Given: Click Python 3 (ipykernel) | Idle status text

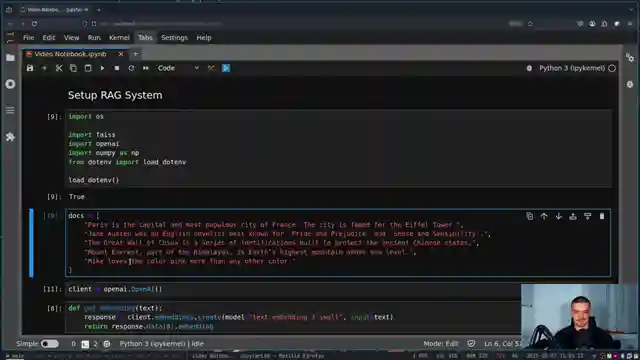Looking at the screenshot, I should point(161,344).
